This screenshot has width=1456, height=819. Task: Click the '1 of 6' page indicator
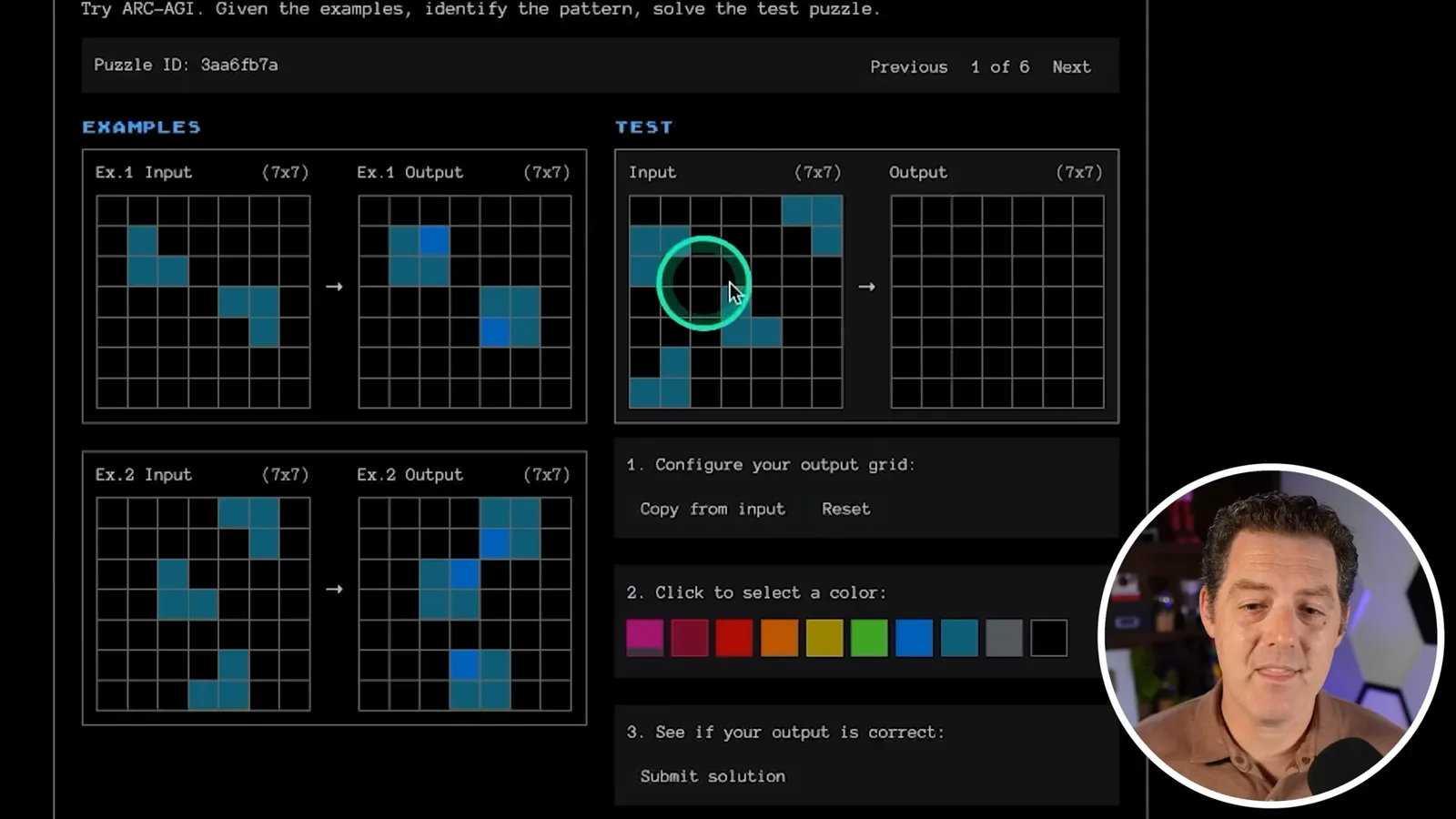click(1000, 66)
